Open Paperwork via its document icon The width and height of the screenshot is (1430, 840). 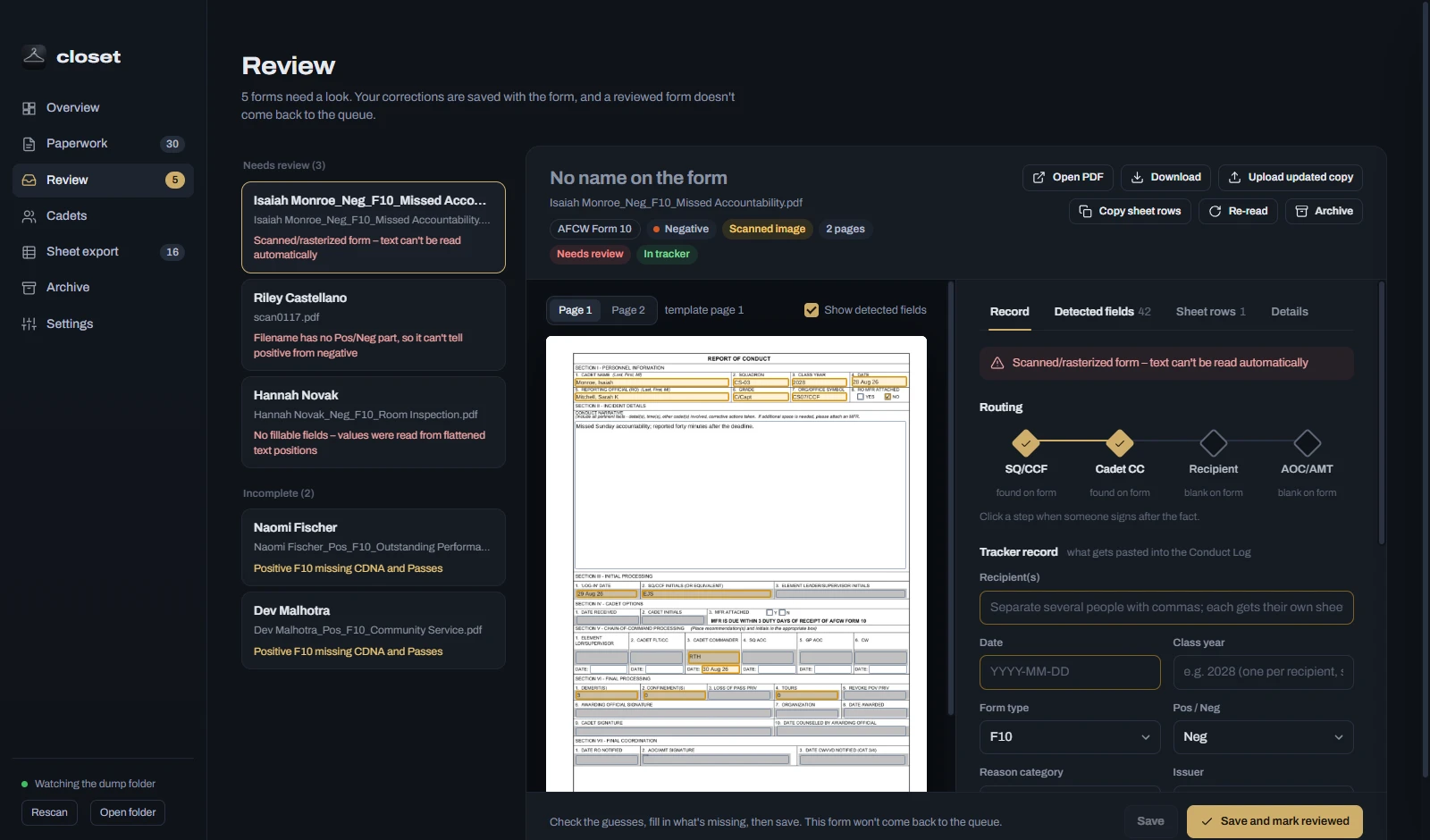coord(29,144)
